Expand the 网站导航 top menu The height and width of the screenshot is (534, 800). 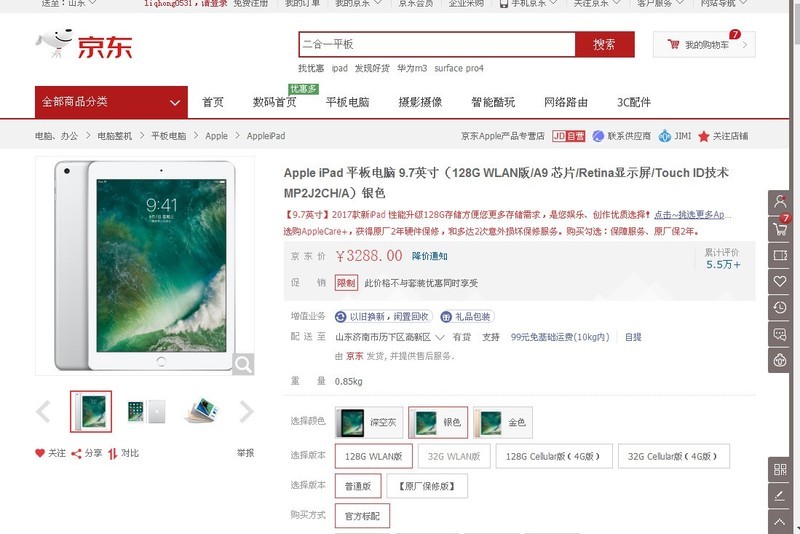[723, 4]
